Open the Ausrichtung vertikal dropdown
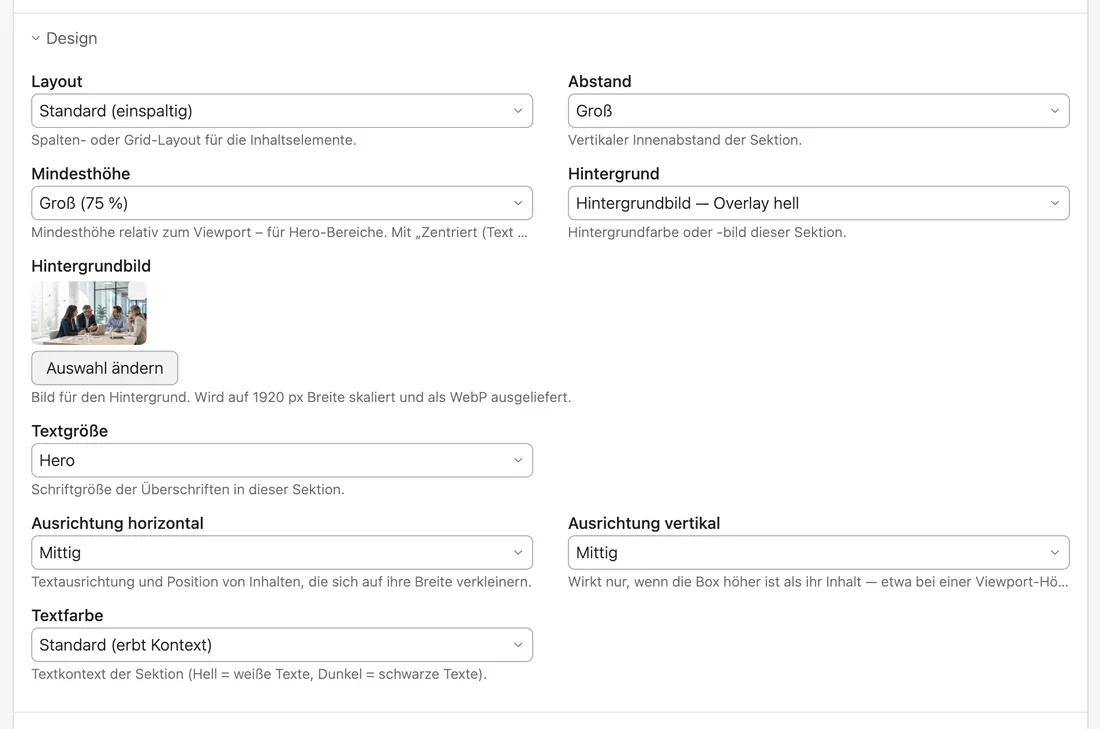Screen dimensions: 1100x729 pyautogui.click(x=819, y=553)
